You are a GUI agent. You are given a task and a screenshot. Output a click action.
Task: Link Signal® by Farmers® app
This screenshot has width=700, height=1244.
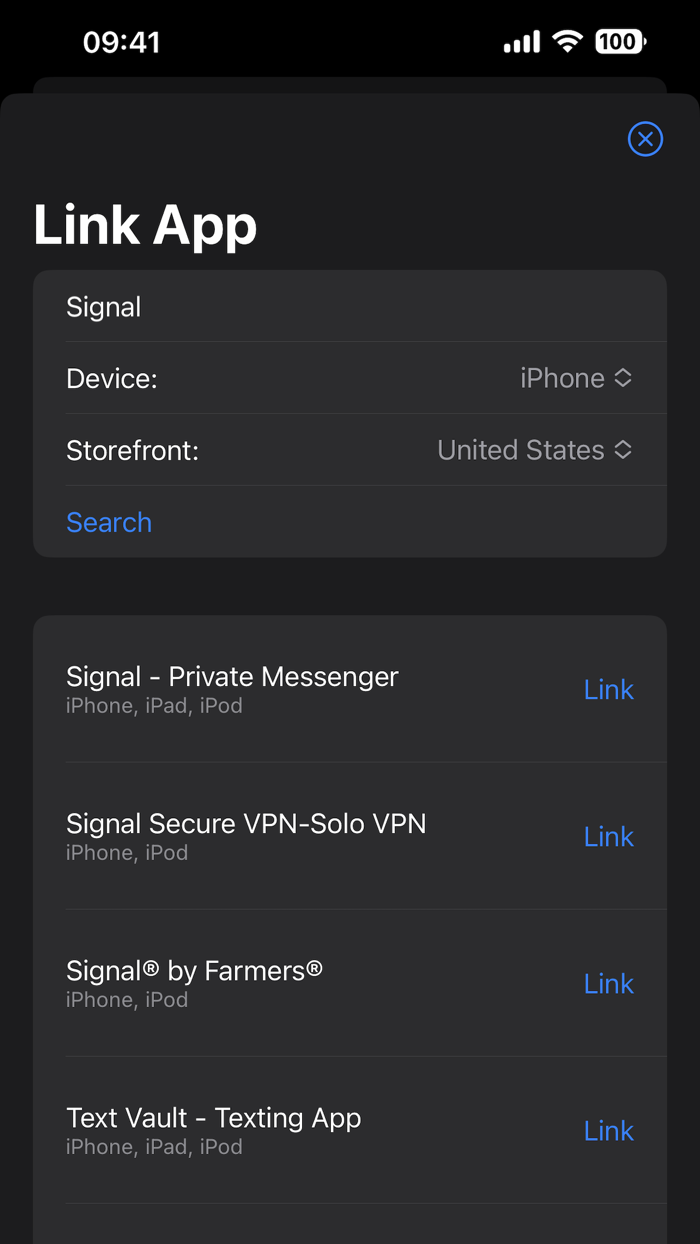(x=608, y=983)
